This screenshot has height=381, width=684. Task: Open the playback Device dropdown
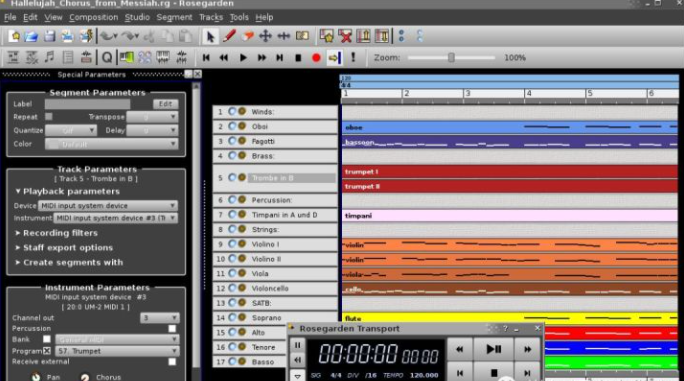(107, 206)
